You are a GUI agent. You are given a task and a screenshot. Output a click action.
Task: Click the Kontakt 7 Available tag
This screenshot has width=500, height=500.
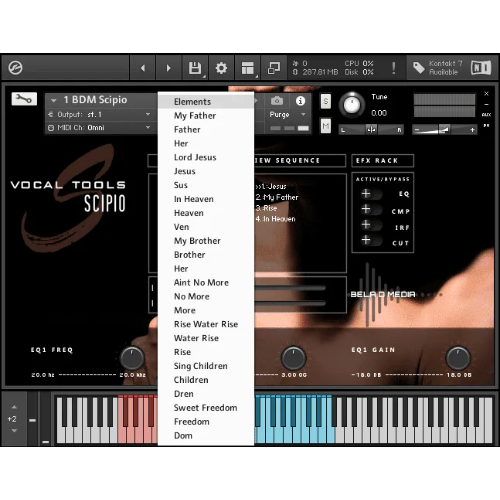coord(437,68)
